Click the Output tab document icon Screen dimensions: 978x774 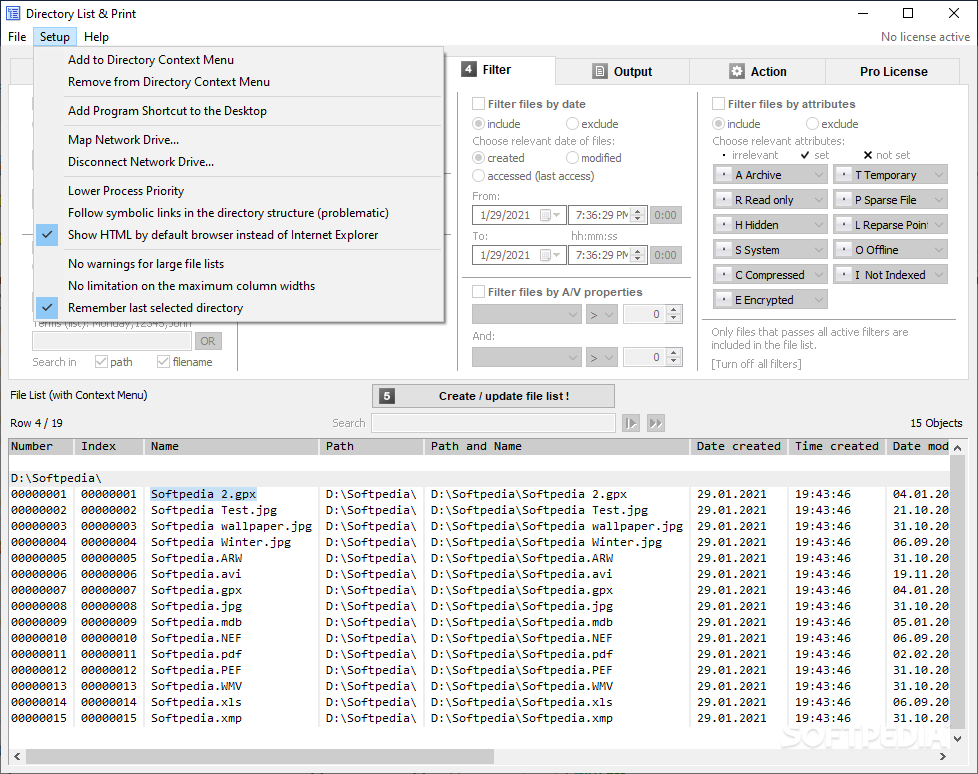[599, 71]
